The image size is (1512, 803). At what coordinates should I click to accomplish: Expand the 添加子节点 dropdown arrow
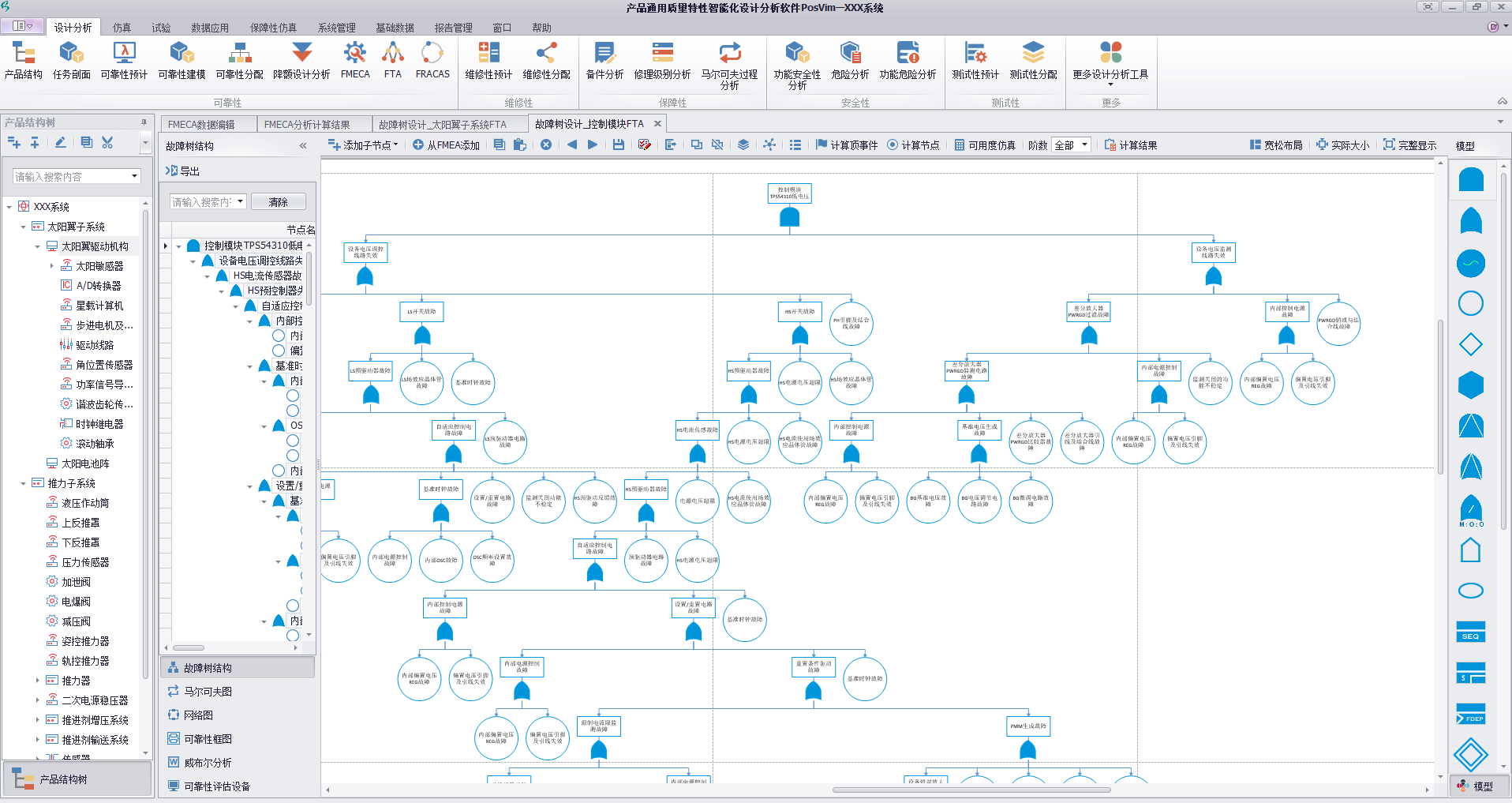coord(396,145)
